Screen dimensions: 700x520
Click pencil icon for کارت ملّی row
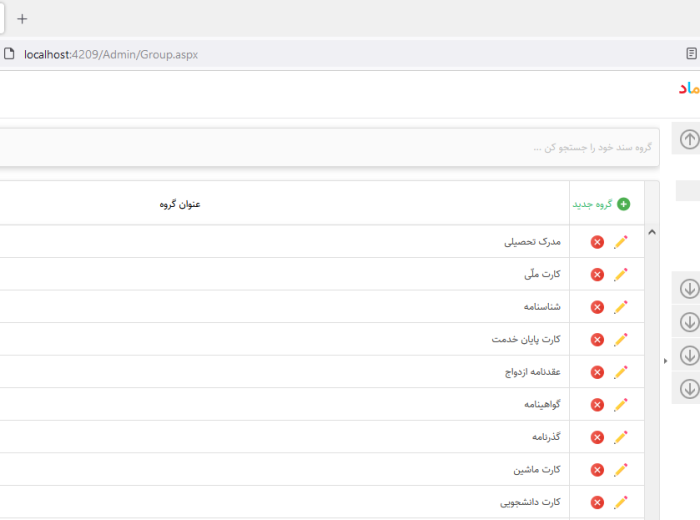(x=620, y=275)
